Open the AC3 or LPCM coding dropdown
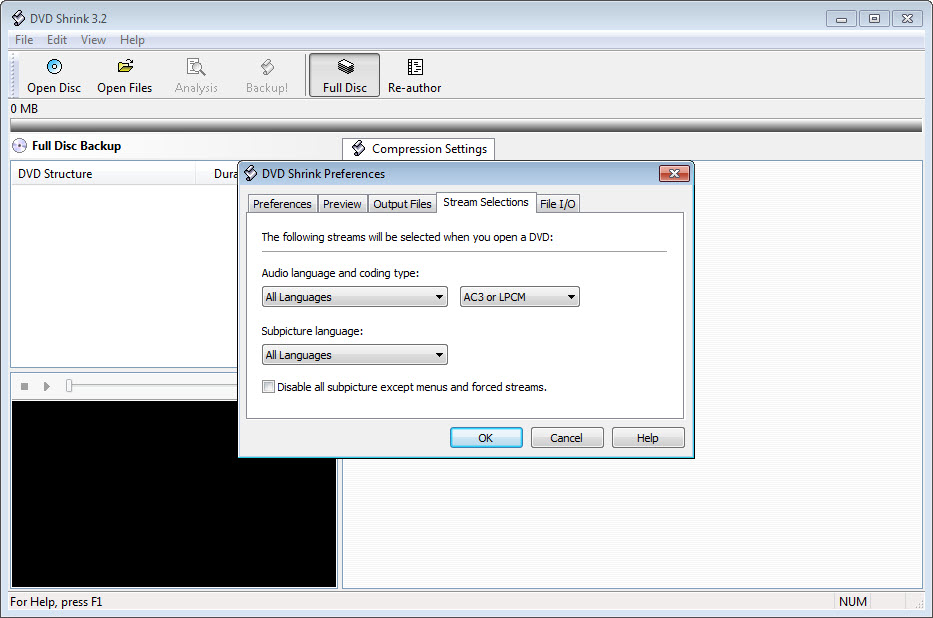Image resolution: width=933 pixels, height=618 pixels. (519, 297)
